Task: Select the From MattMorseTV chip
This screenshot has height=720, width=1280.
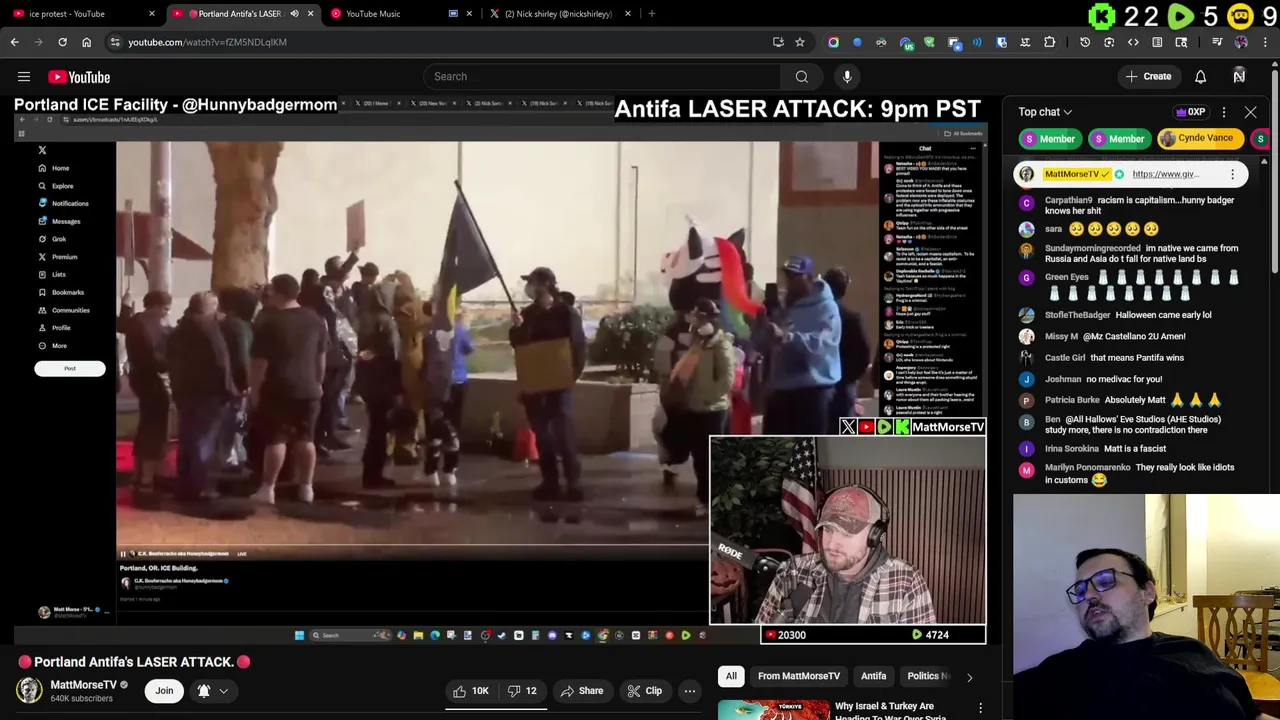Action: (x=799, y=676)
